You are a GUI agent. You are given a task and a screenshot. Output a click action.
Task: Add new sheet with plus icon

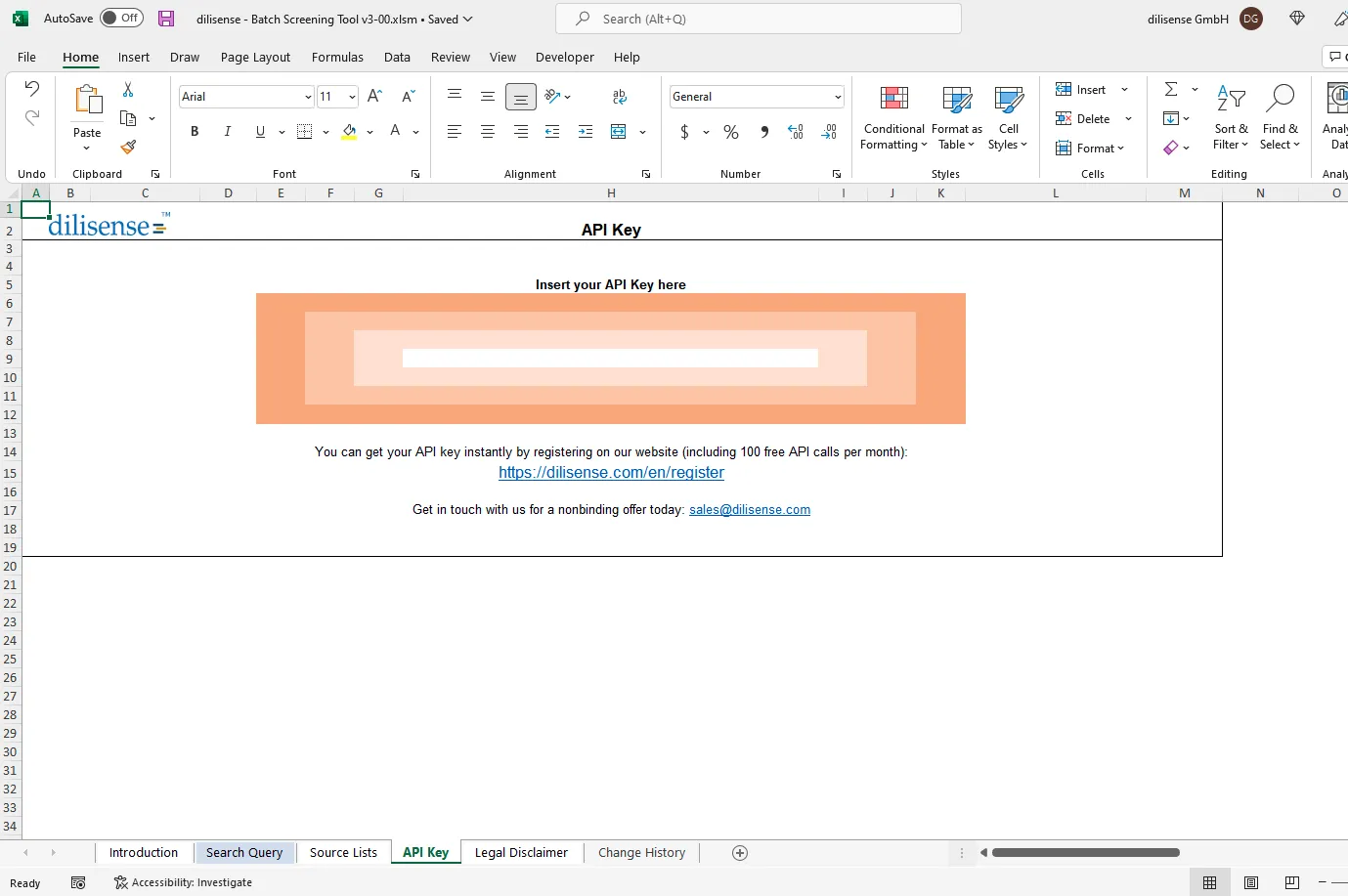coord(740,853)
